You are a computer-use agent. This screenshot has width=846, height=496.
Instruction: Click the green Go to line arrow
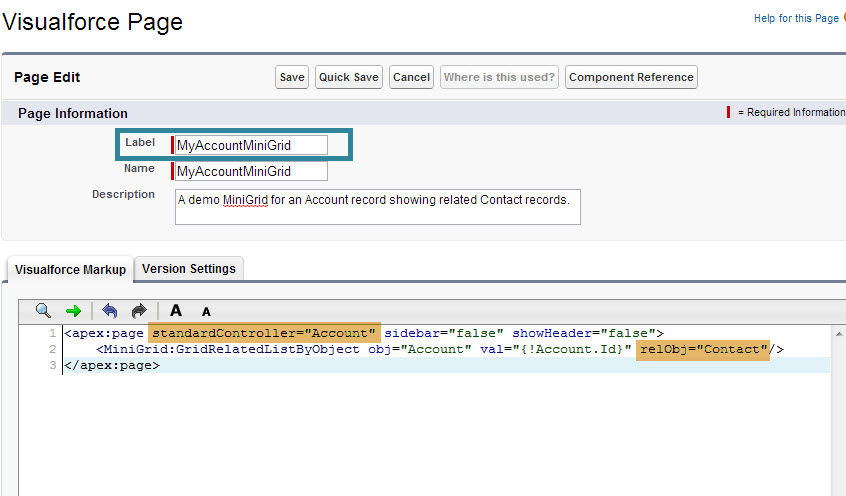(73, 311)
